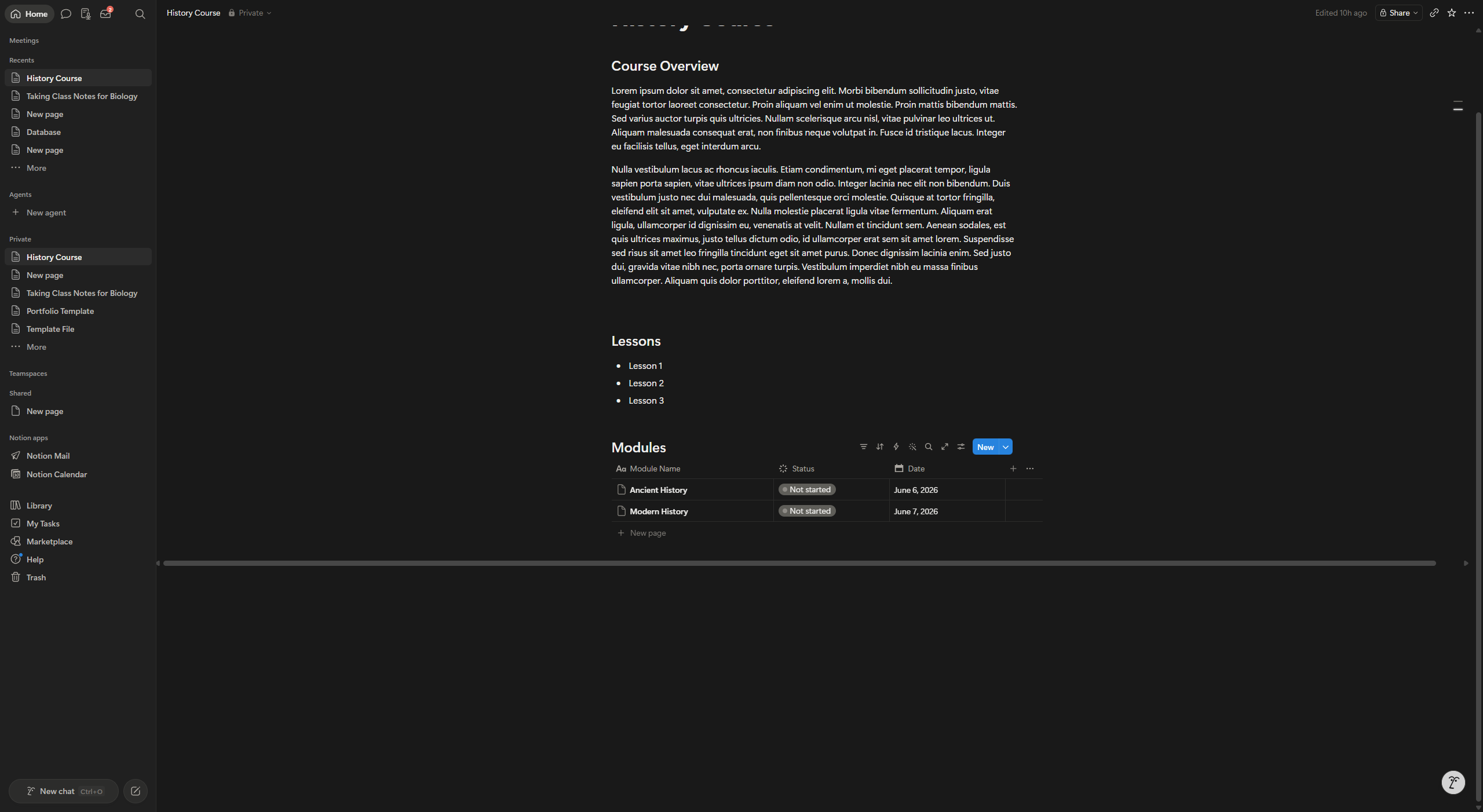
Task: Add page to favorites with star icon
Action: coord(1451,13)
